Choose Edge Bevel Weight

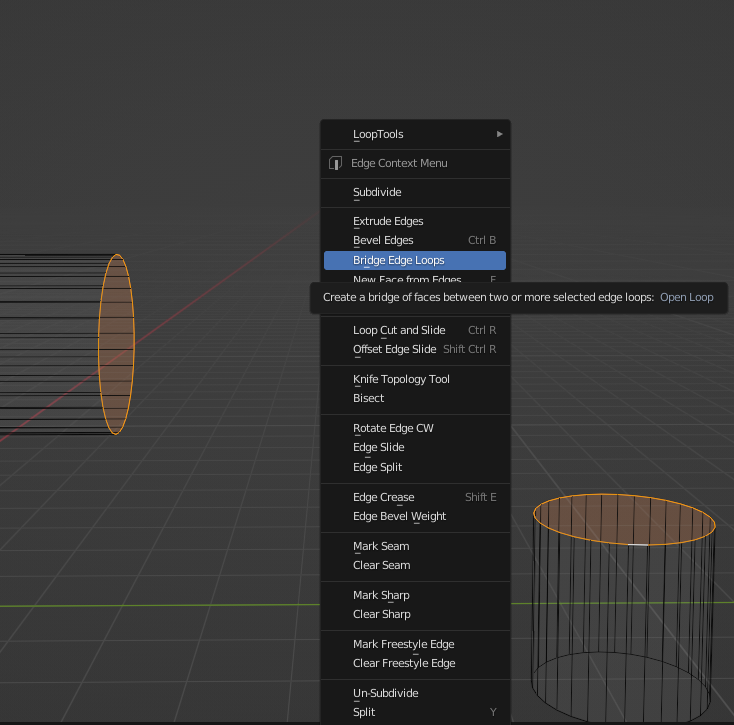coord(415,516)
